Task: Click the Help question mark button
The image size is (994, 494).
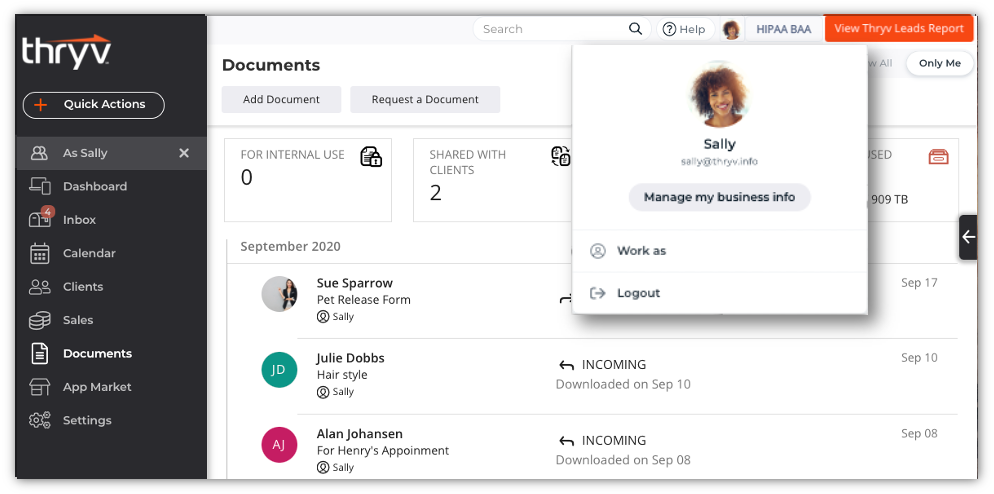Action: (x=685, y=29)
